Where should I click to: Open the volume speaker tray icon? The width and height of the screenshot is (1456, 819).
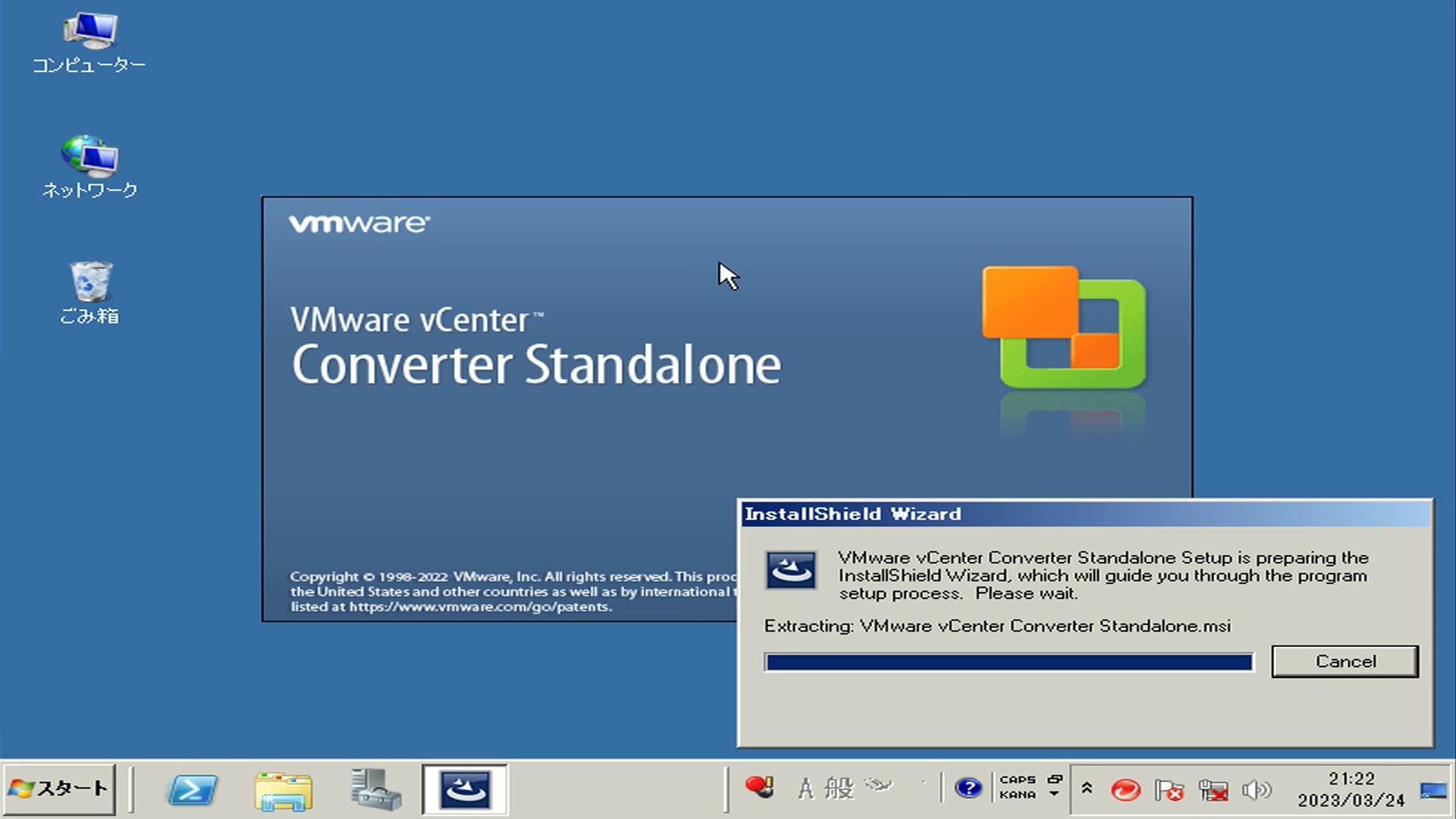click(x=1256, y=790)
